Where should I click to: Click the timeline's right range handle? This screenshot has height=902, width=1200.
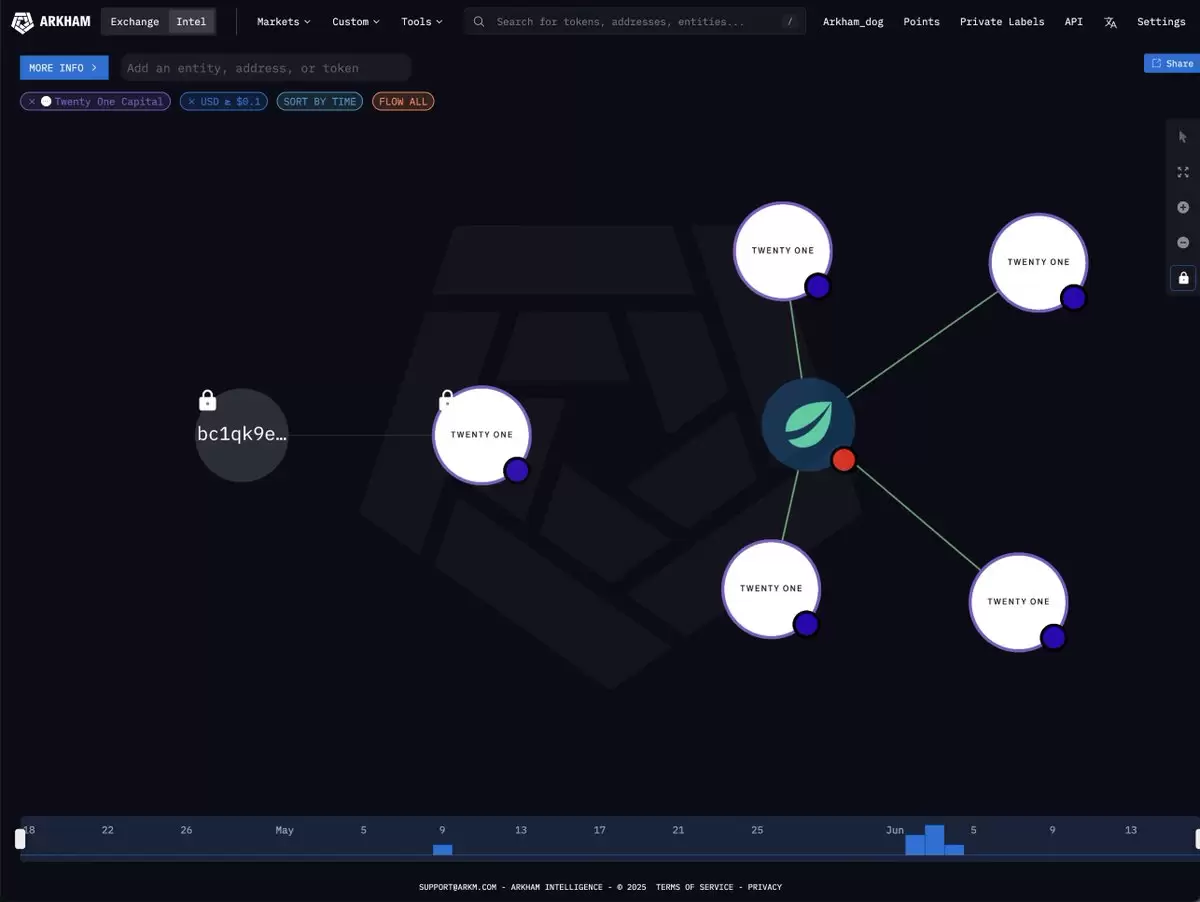click(1197, 839)
